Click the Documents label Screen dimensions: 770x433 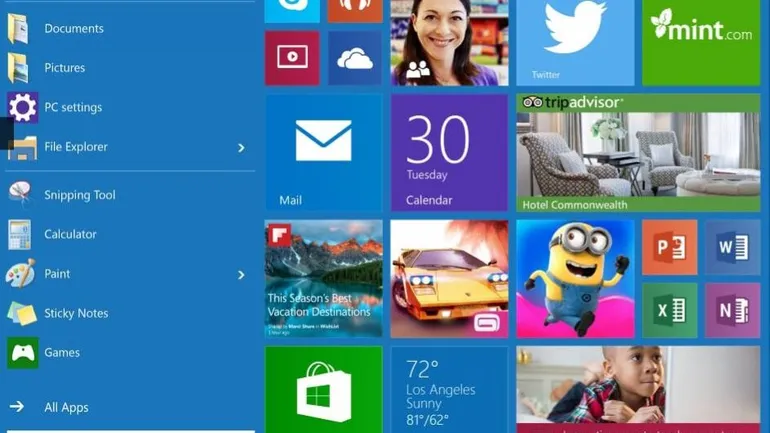pyautogui.click(x=74, y=28)
